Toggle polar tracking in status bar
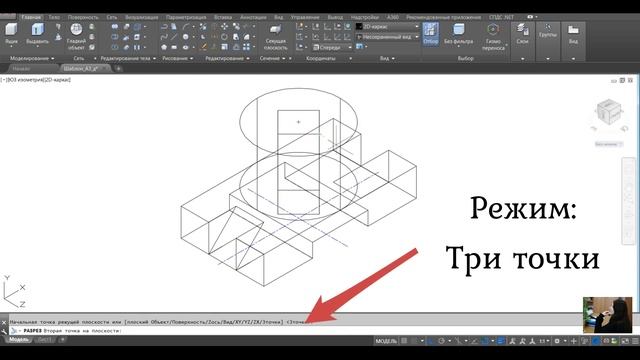Viewport: 640px width, 360px height. pyautogui.click(x=441, y=341)
